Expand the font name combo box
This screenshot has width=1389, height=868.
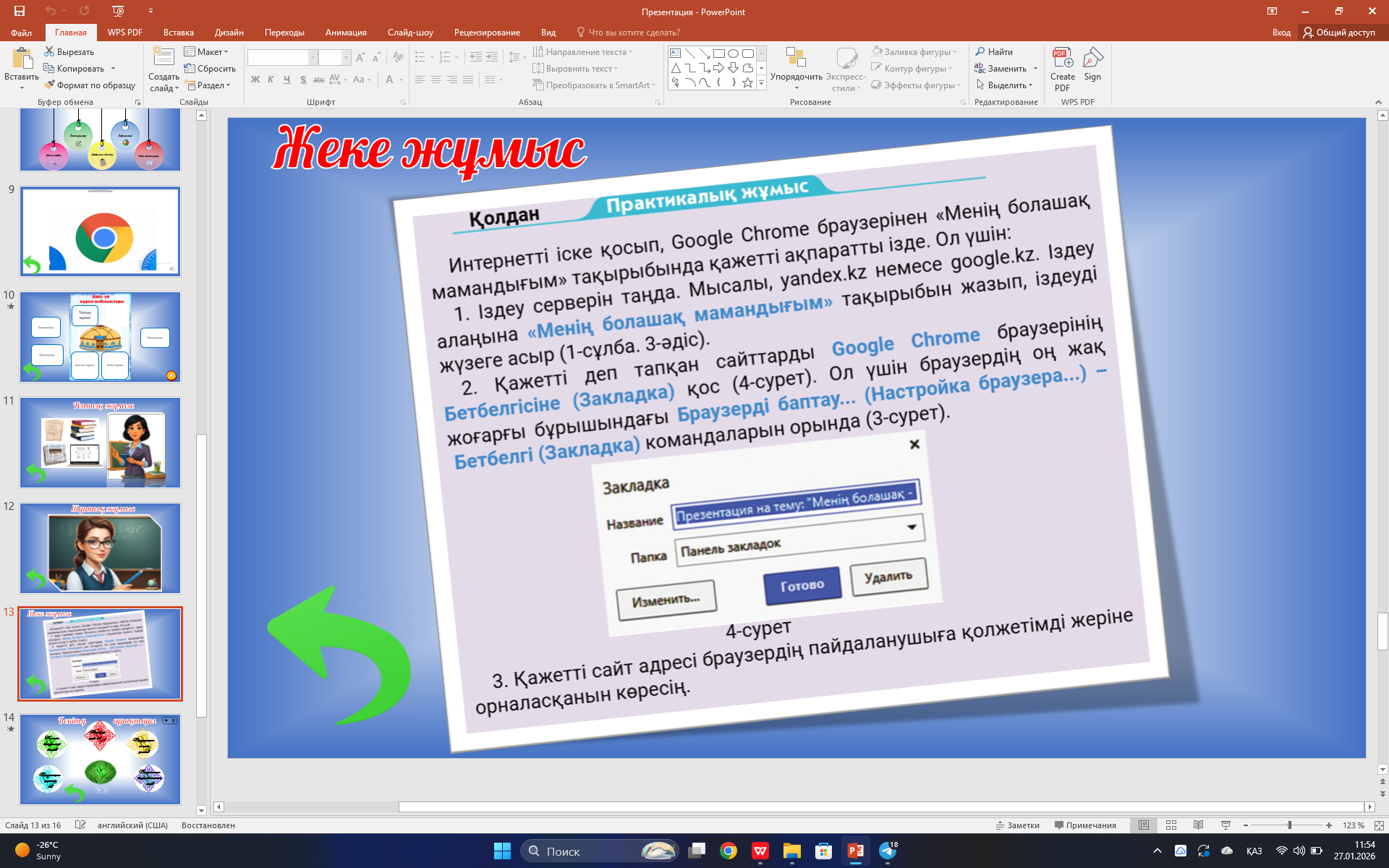coord(313,57)
